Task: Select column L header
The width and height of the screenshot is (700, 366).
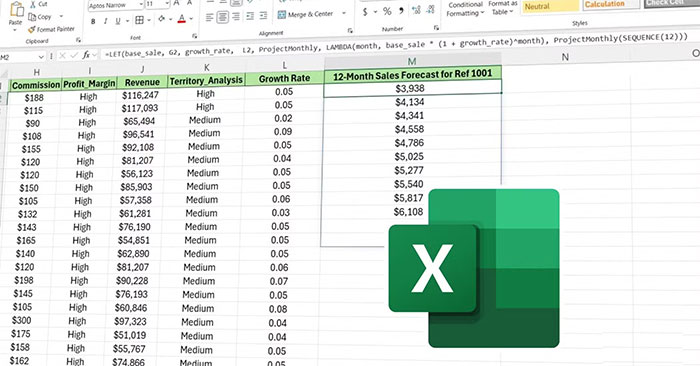Action: point(284,66)
